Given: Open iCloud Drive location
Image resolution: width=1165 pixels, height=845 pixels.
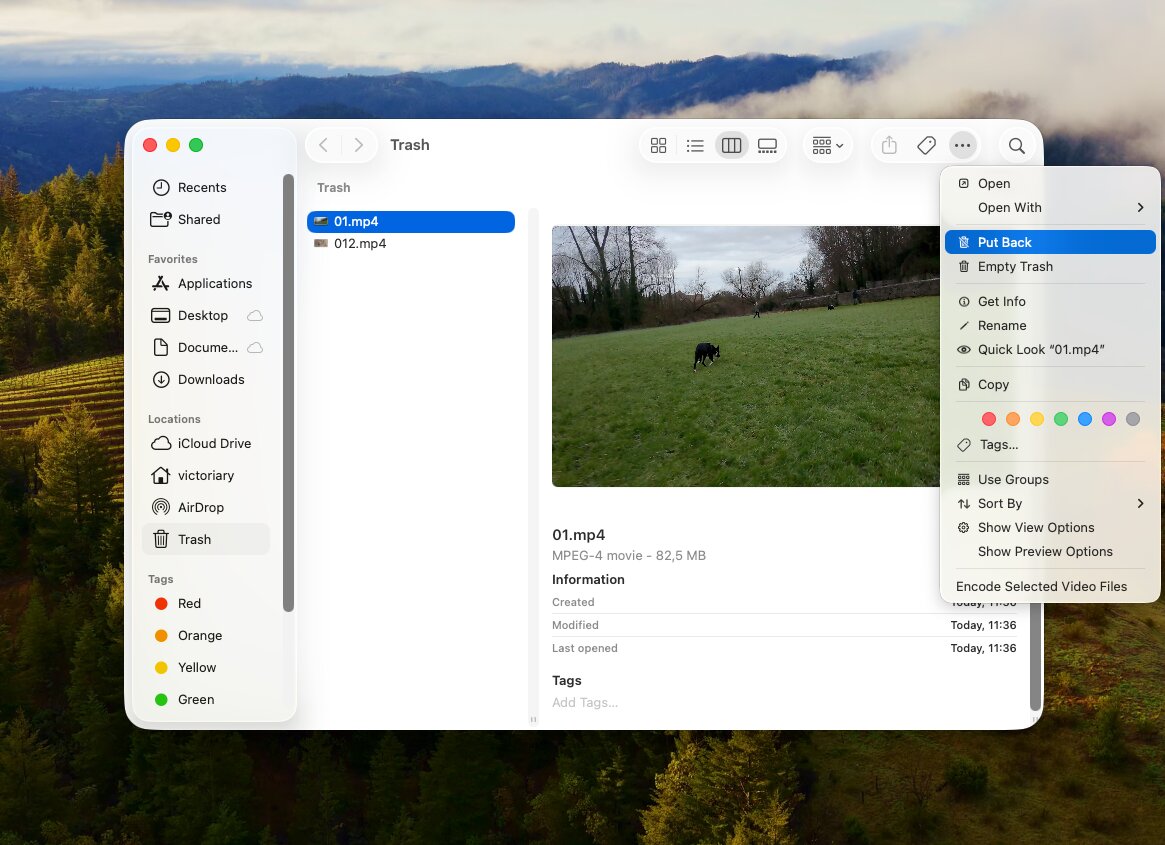Looking at the screenshot, I should click(x=205, y=443).
